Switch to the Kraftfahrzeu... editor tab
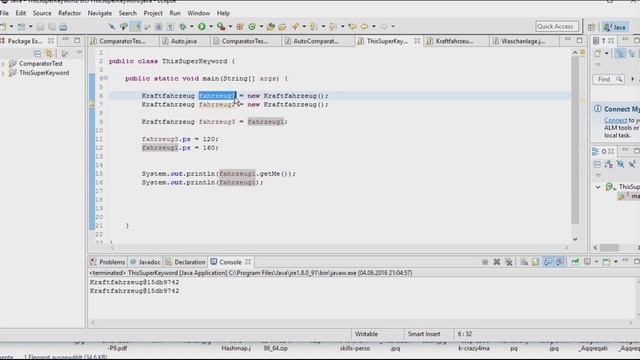Viewport: 640px width, 360px height. pyautogui.click(x=454, y=41)
